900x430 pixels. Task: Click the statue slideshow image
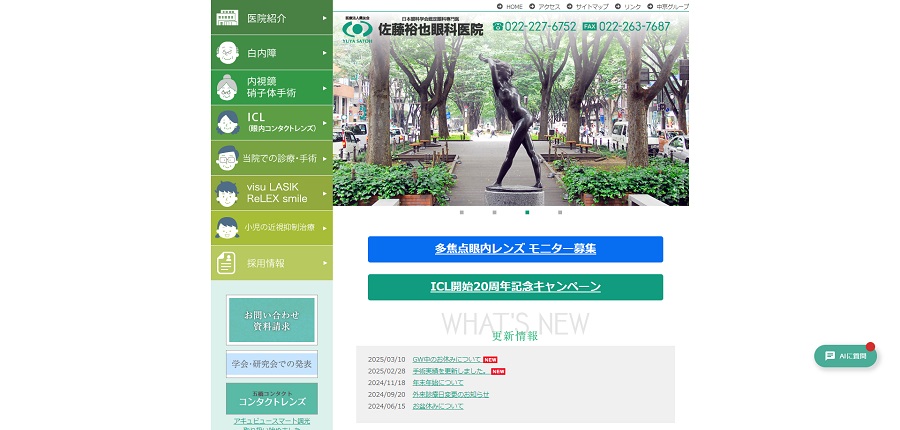(x=511, y=109)
